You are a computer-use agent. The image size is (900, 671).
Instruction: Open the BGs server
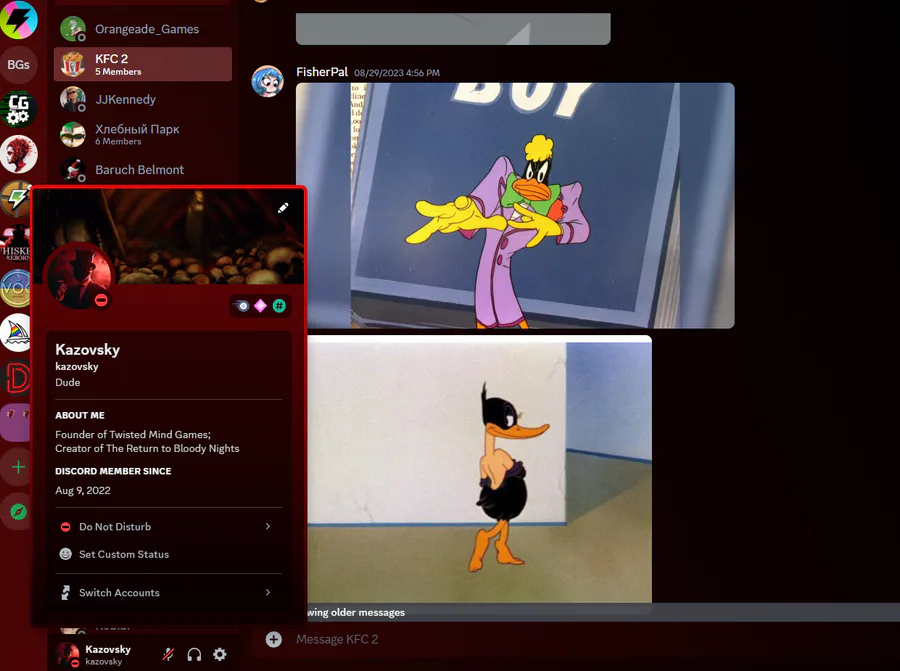(x=18, y=64)
